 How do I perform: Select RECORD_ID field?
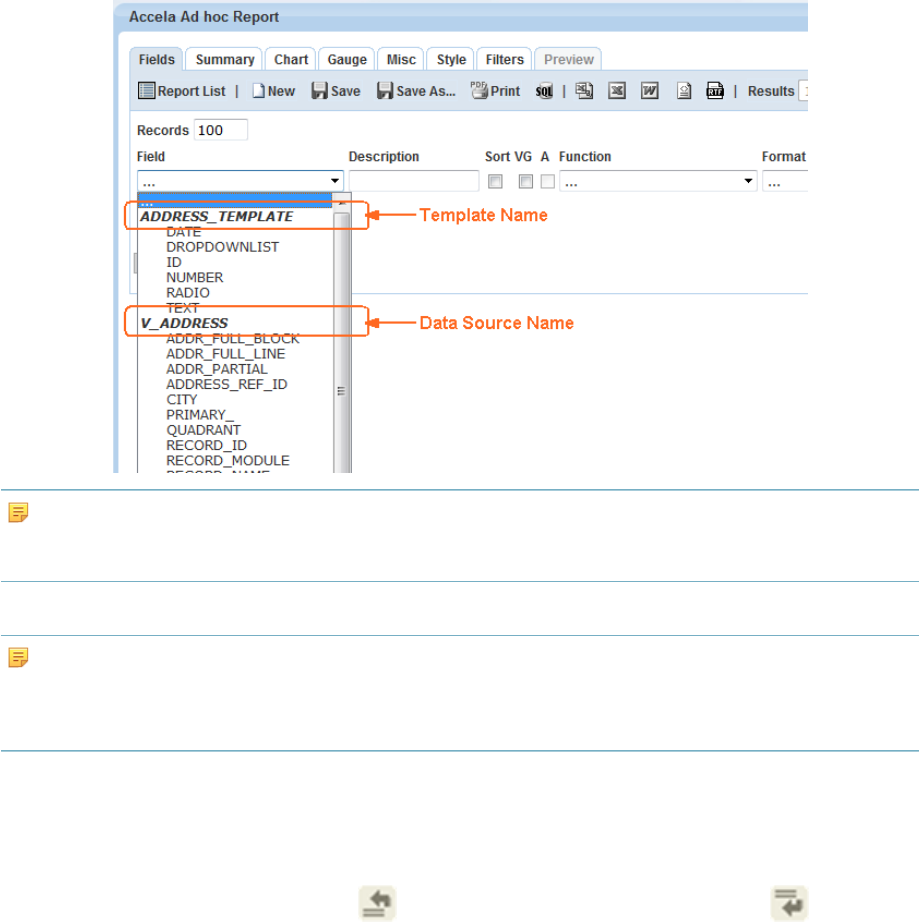click(x=206, y=446)
